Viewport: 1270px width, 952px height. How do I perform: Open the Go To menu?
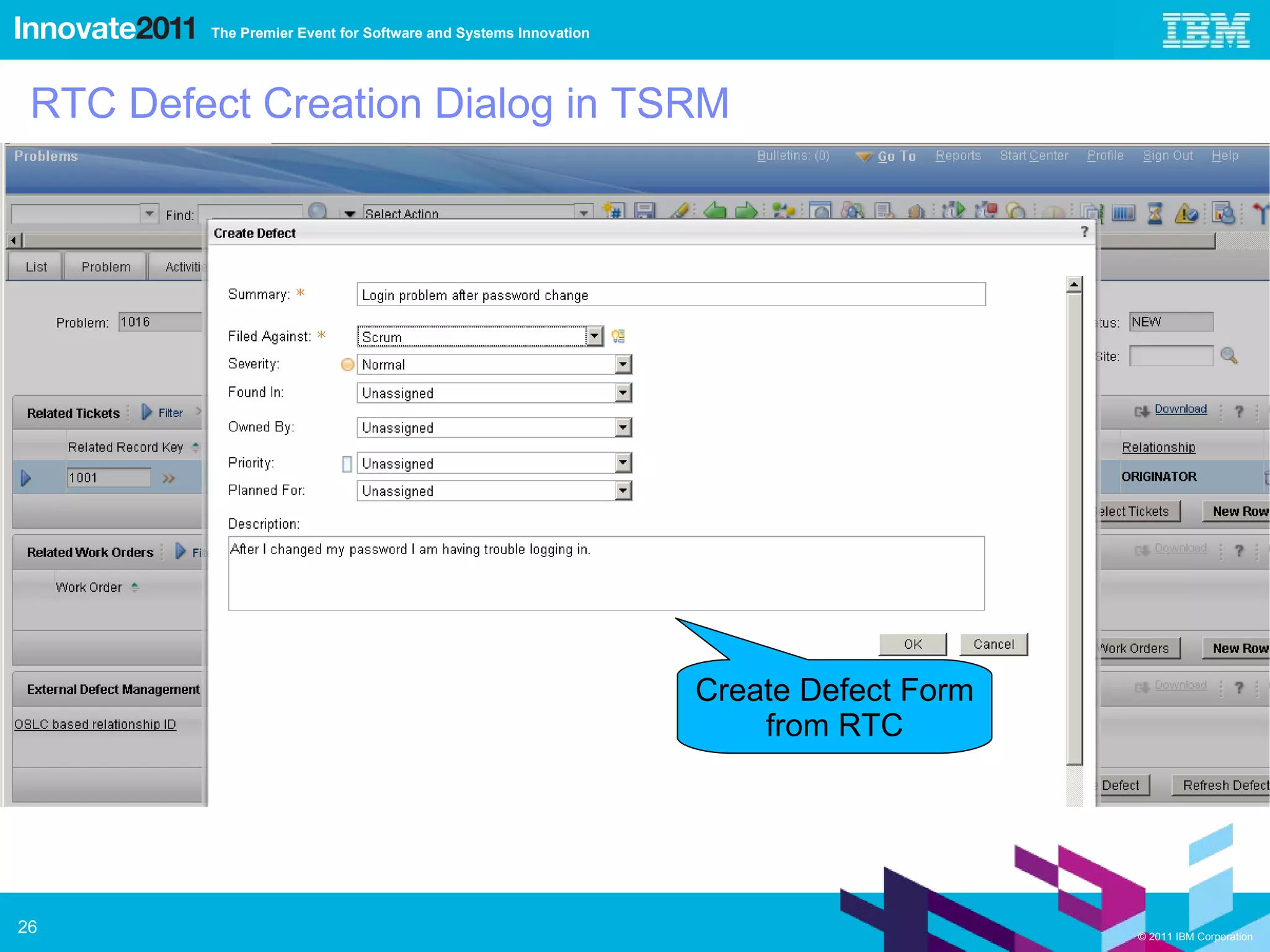(886, 156)
